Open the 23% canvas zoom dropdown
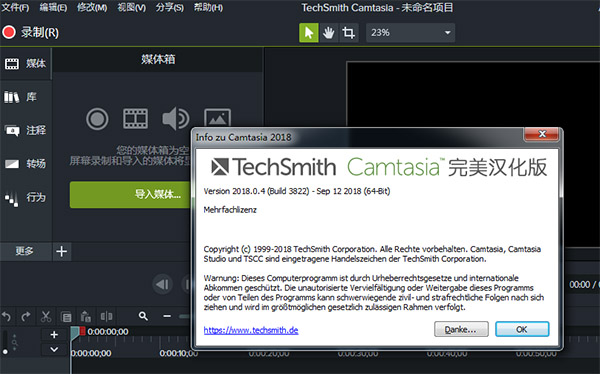Viewport: 600px width, 374px height. 410,33
